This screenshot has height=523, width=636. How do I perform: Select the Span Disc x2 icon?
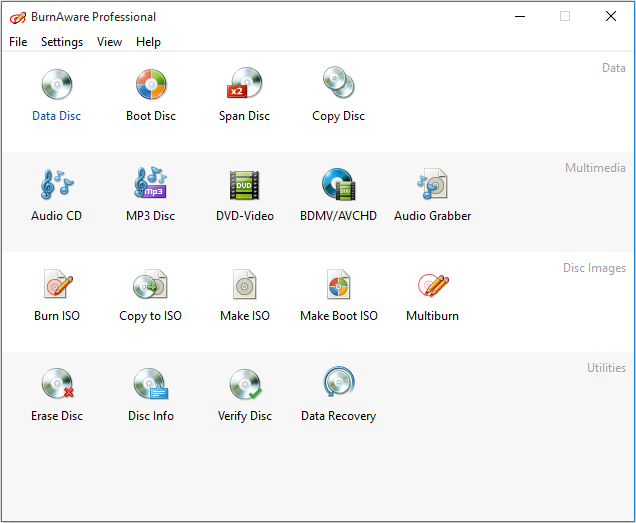[244, 83]
